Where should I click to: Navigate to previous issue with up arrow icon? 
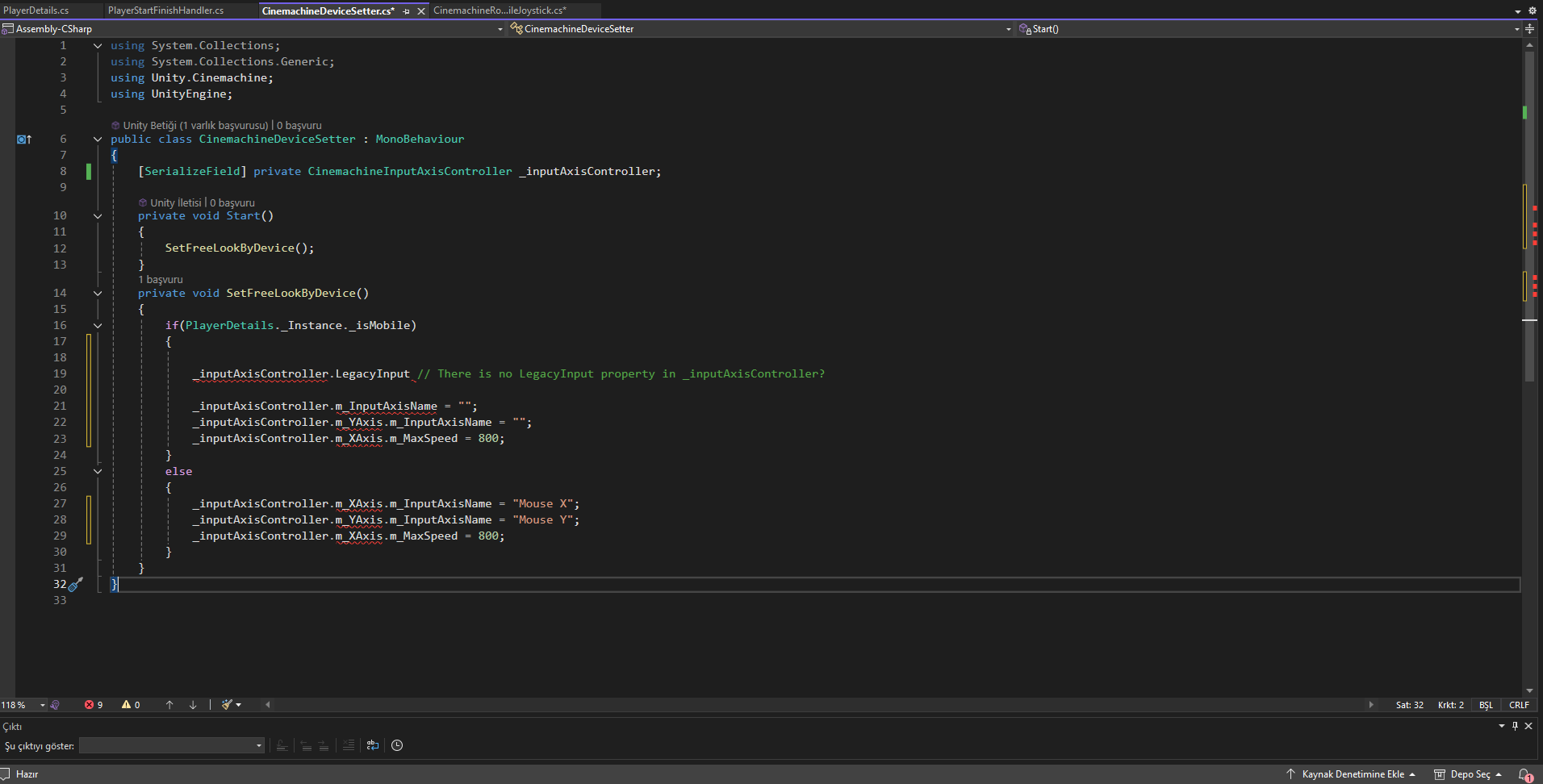pyautogui.click(x=169, y=705)
